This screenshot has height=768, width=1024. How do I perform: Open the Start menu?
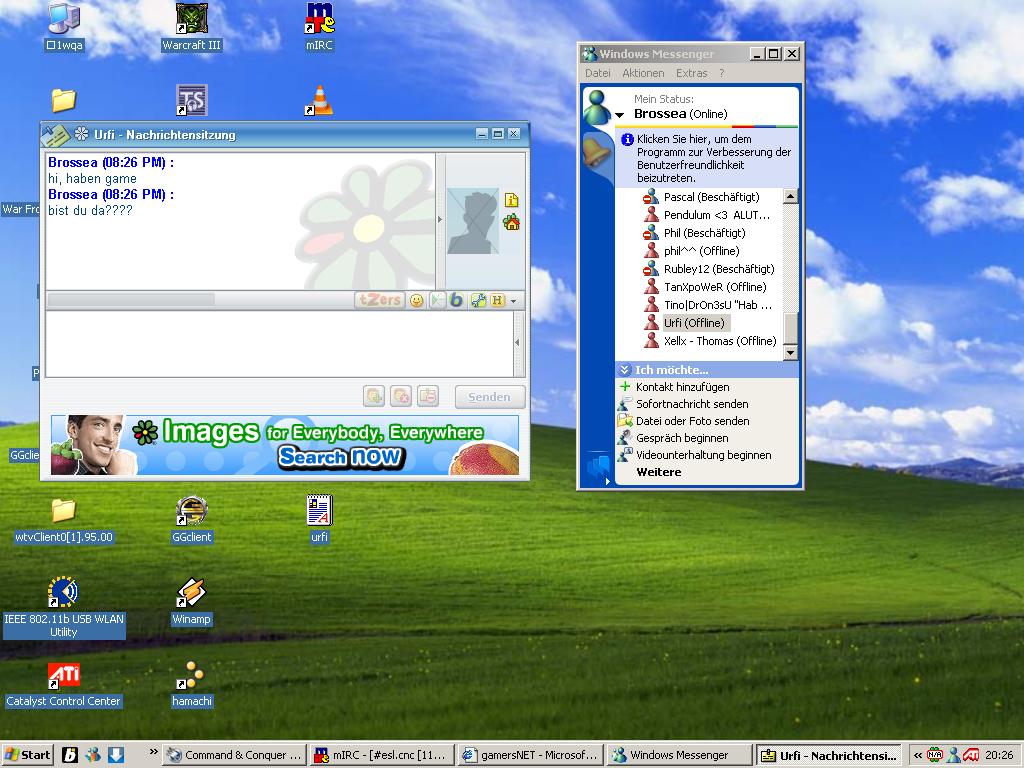[27, 755]
